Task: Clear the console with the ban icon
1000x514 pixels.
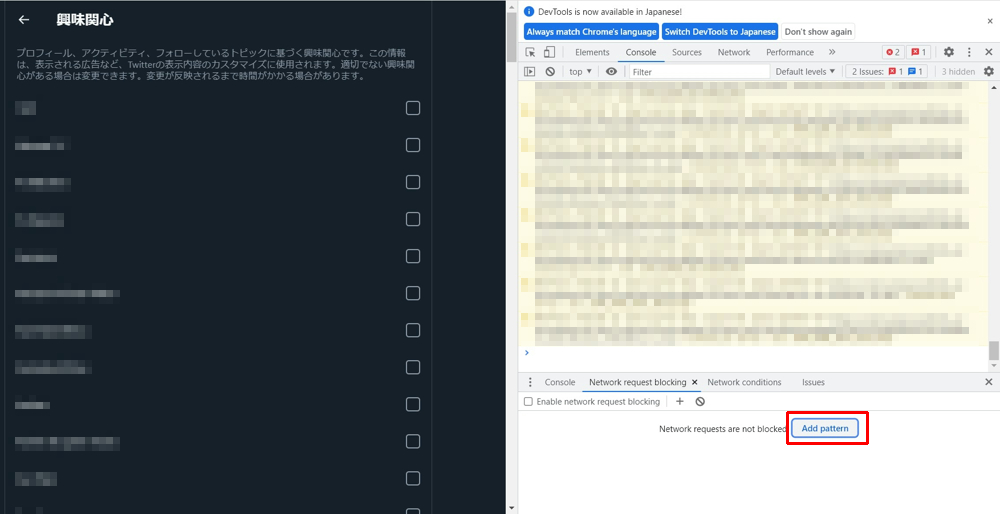Action: pyautogui.click(x=550, y=71)
